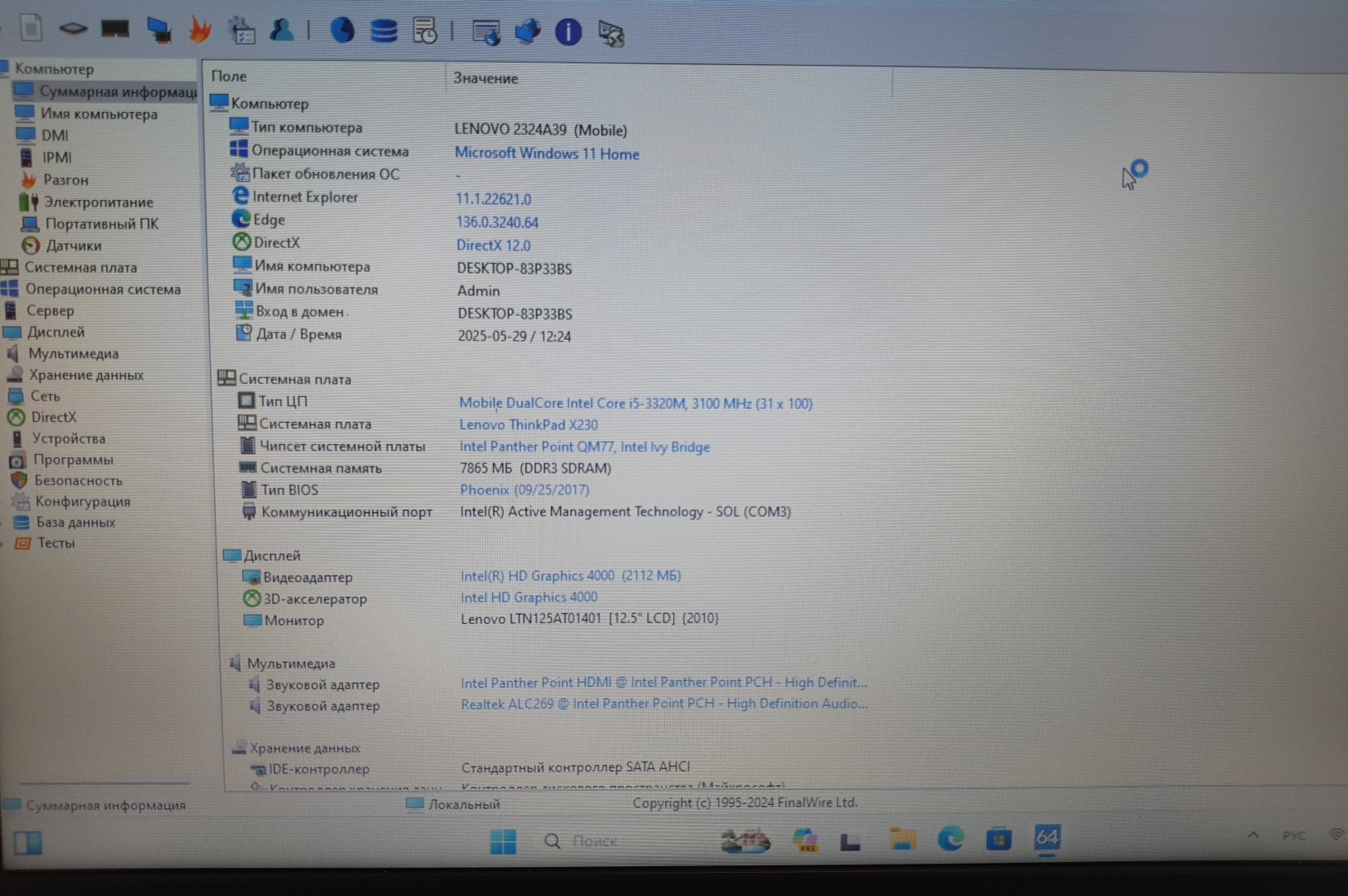Viewport: 1348px width, 896px height.
Task: Expand Хранение данных in the left tree
Action: coord(86,375)
